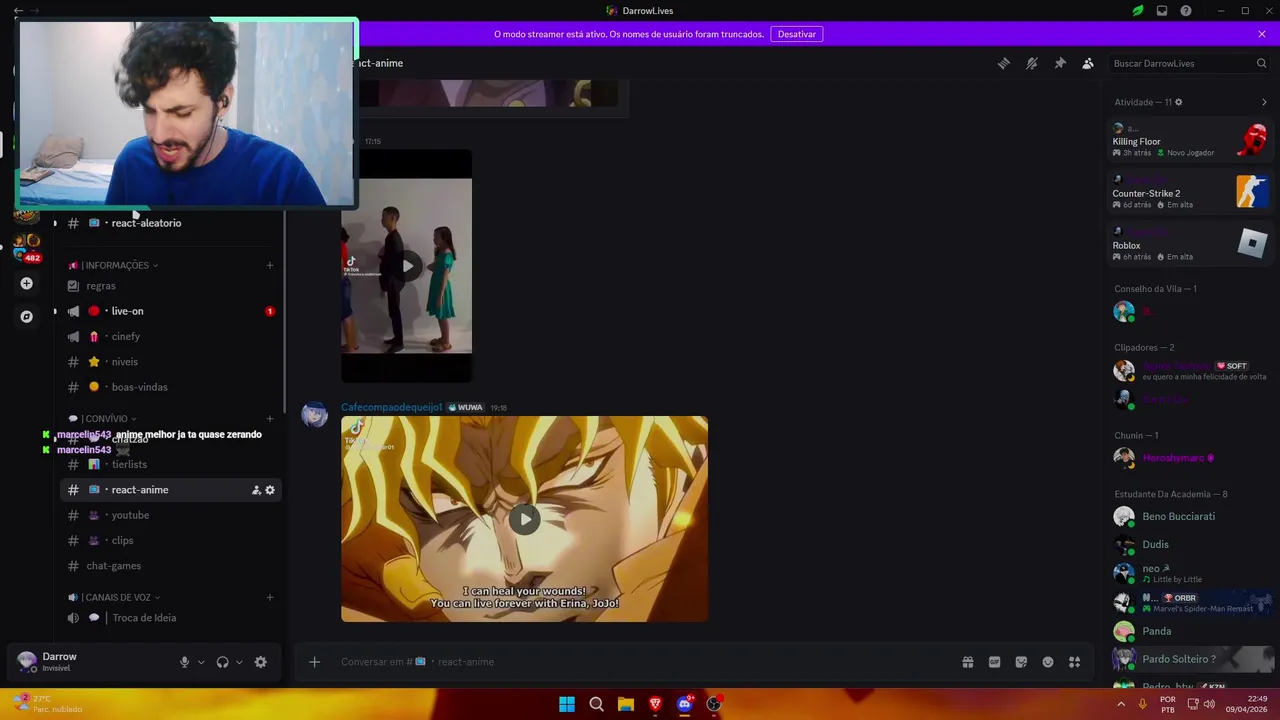The image size is (1280, 720).
Task: Open Threads from the channel header
Action: 1004,63
